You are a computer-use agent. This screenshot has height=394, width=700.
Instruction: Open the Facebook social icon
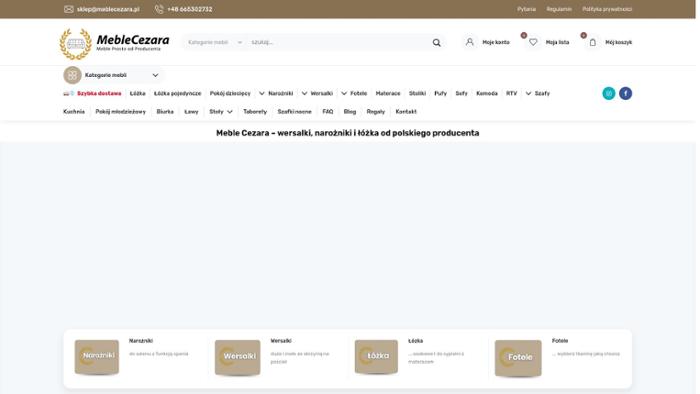[x=625, y=93]
